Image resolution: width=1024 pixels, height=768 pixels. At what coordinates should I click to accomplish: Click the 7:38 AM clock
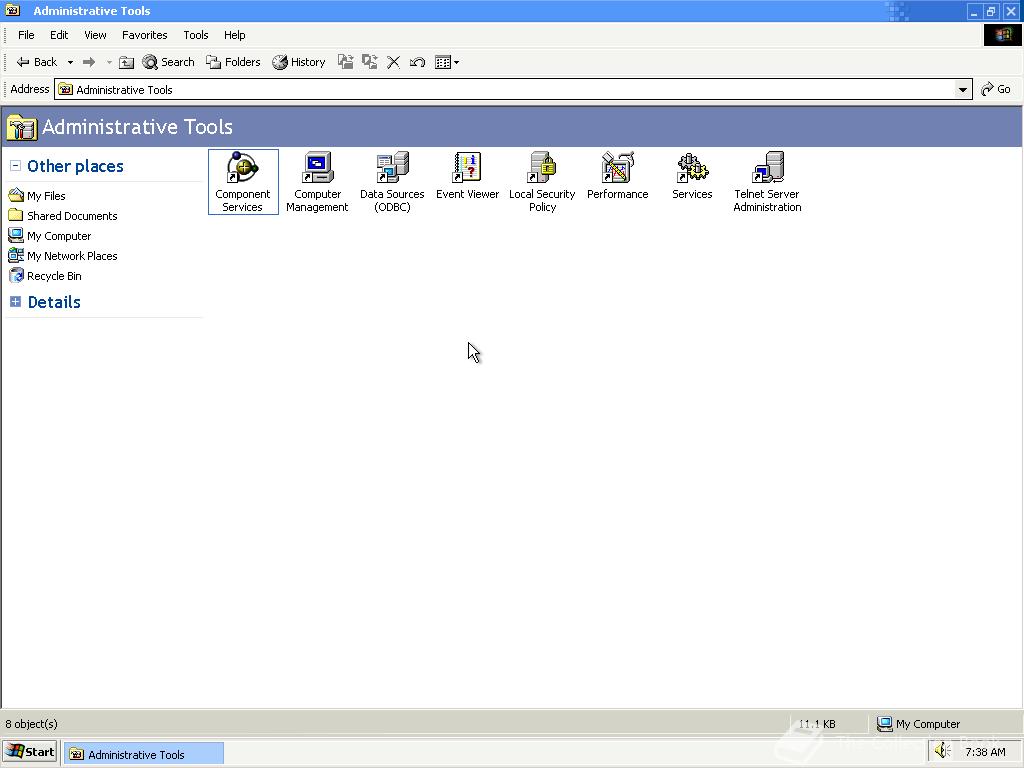click(985, 752)
